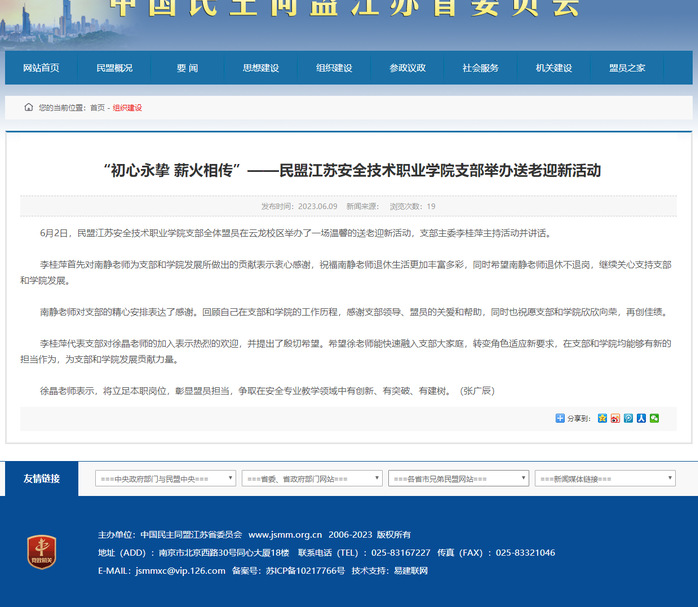Share article to Tencent Weibo
The width and height of the screenshot is (698, 607).
628,418
